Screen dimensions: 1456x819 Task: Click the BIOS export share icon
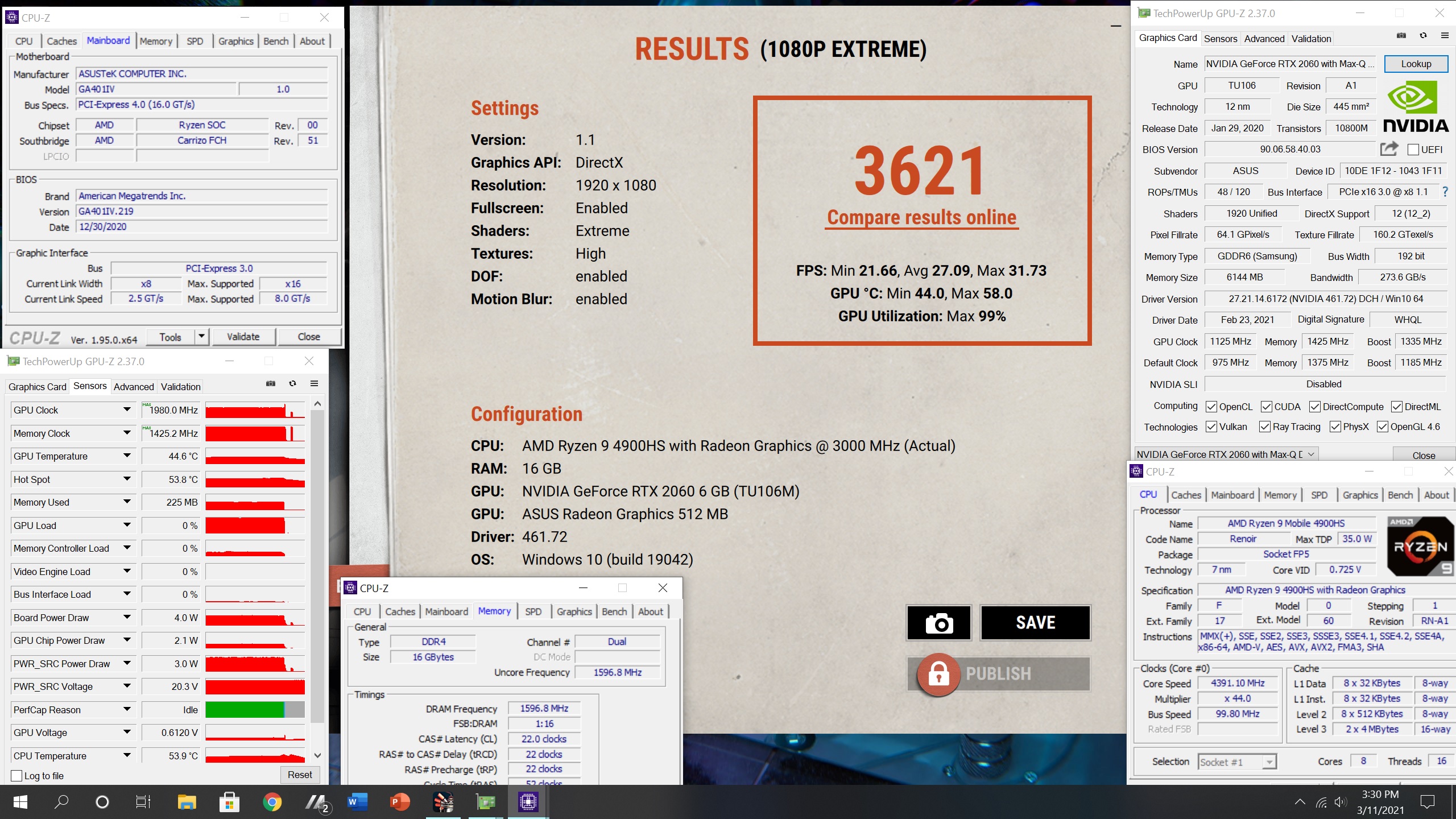click(x=1389, y=149)
